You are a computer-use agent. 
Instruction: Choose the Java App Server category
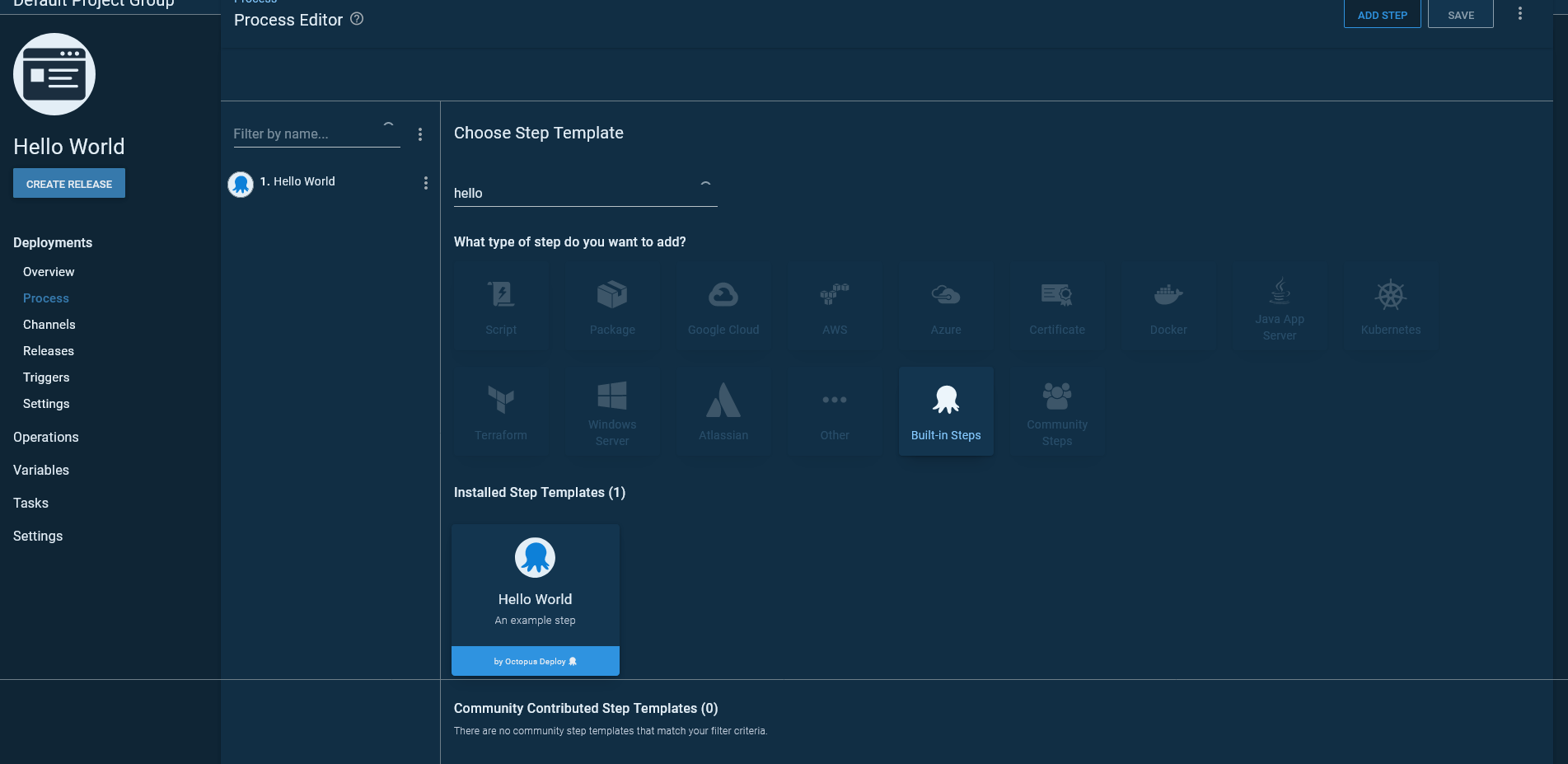[1280, 307]
